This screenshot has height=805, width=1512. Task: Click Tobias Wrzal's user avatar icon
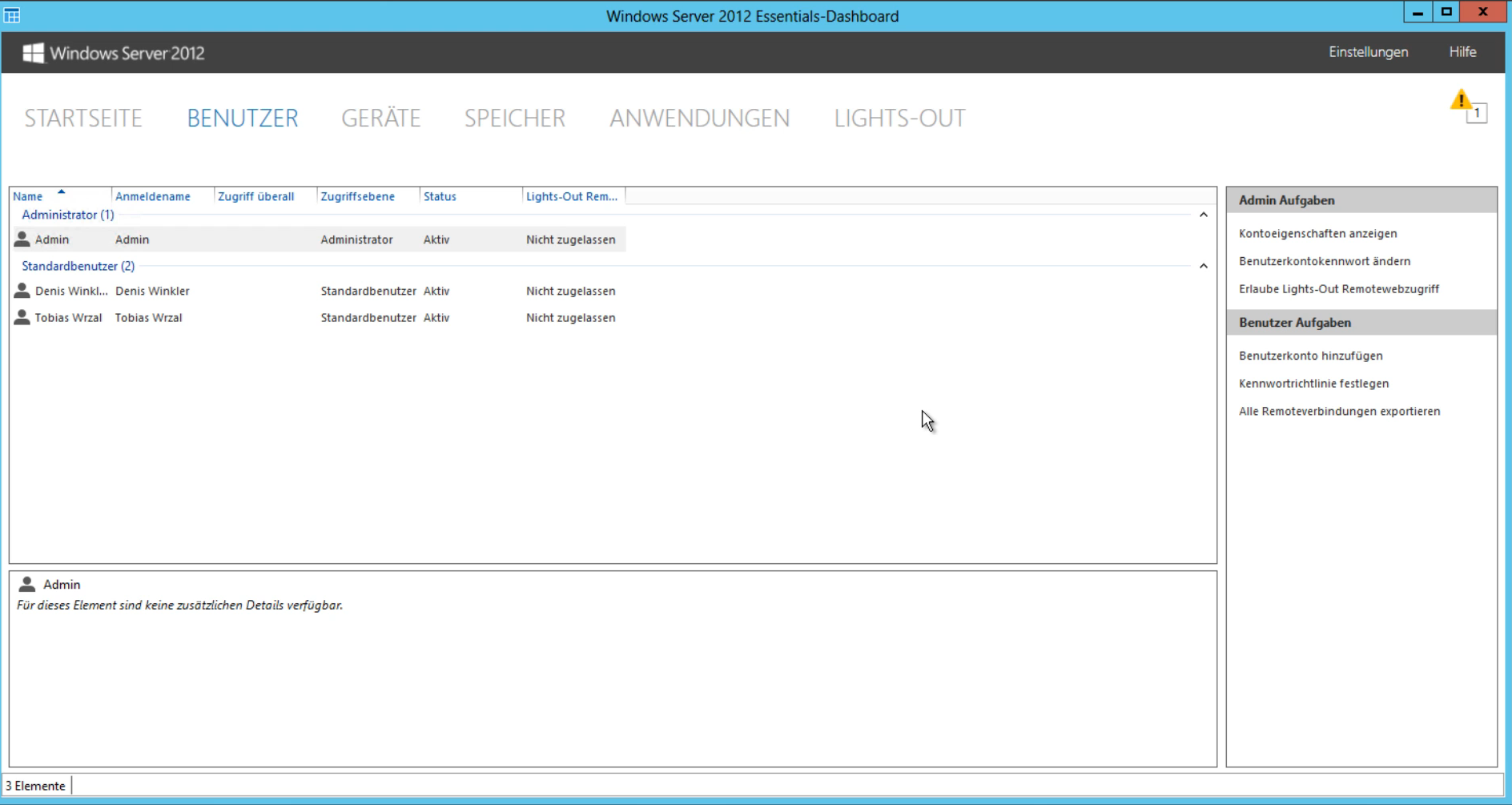point(22,317)
